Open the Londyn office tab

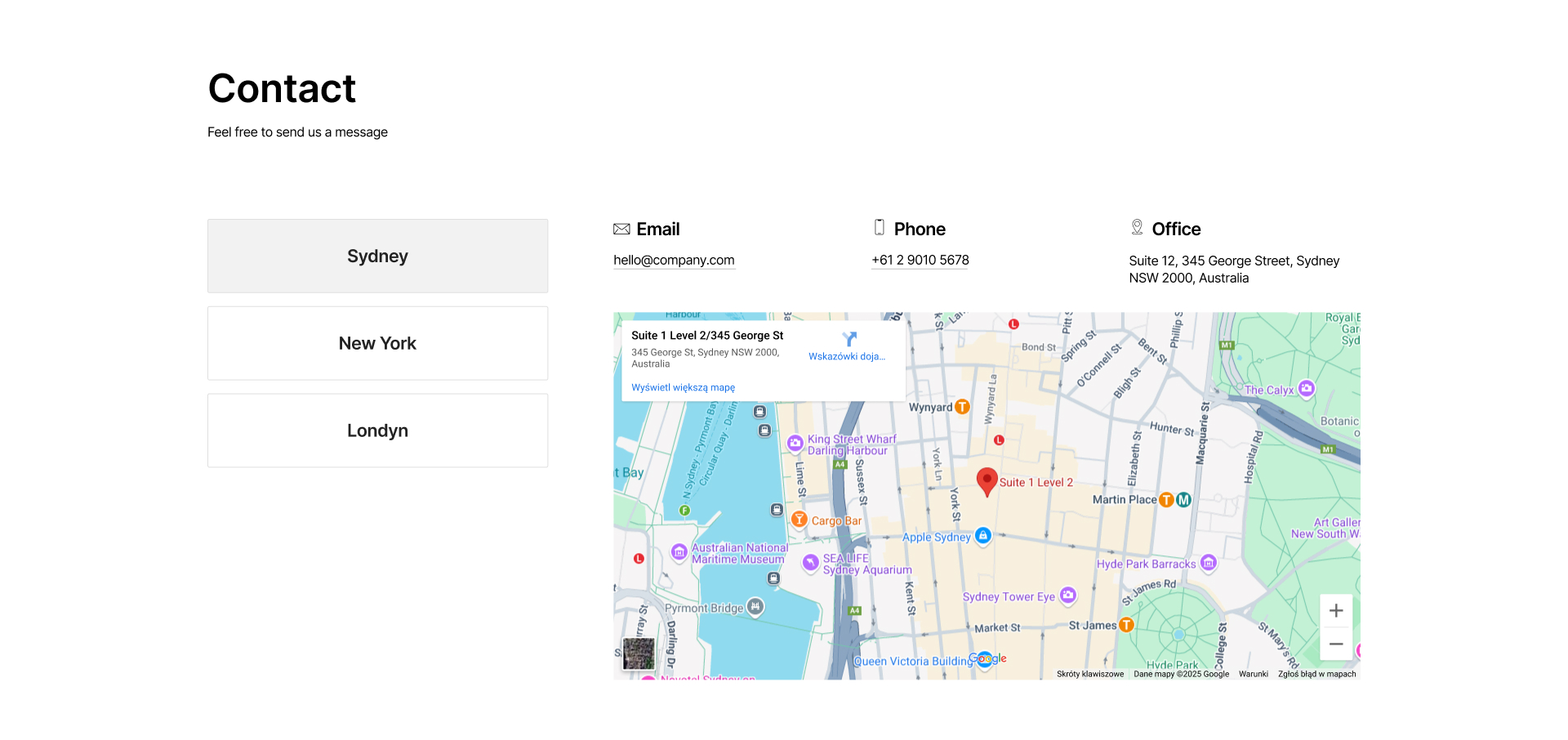377,430
